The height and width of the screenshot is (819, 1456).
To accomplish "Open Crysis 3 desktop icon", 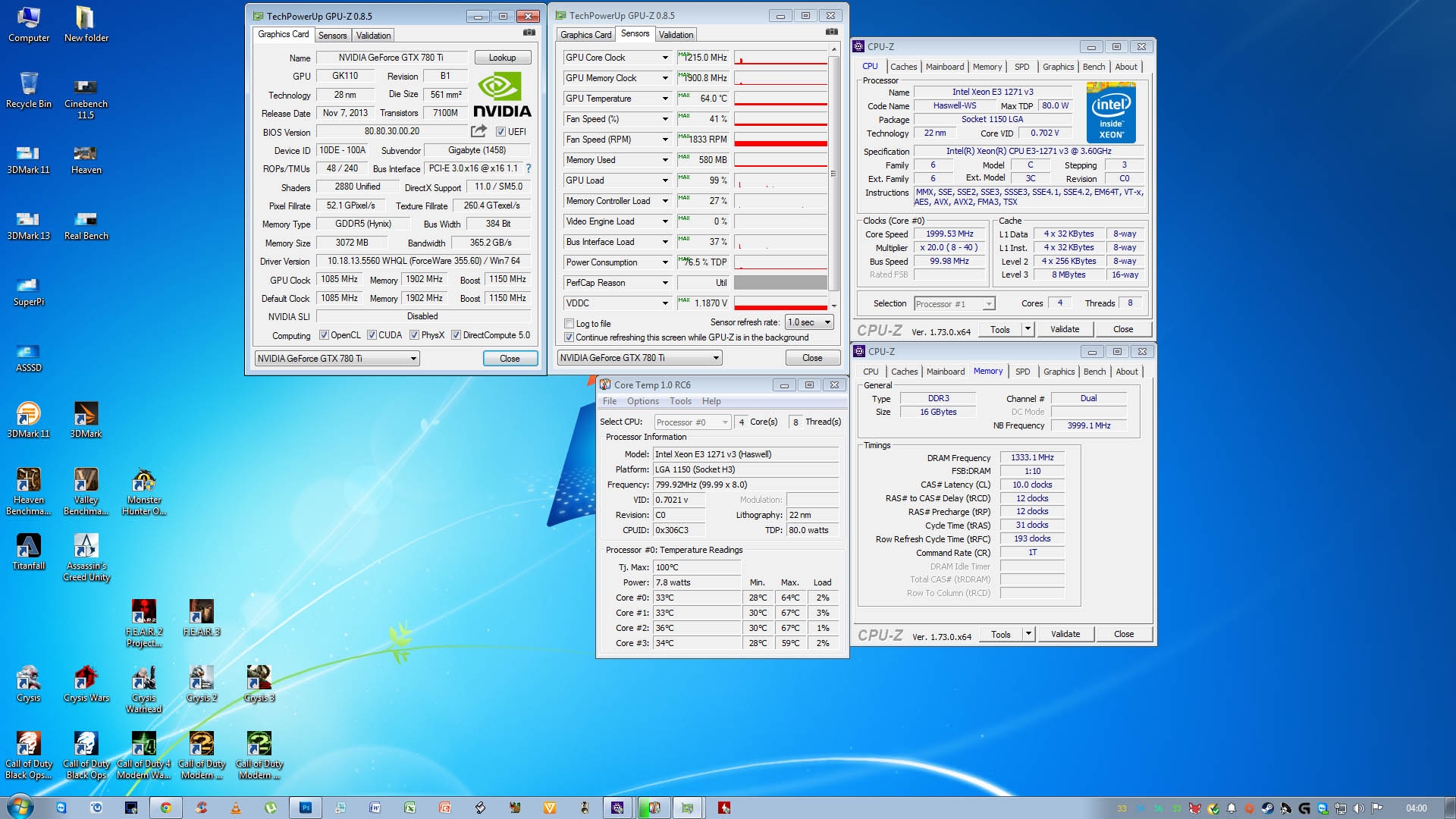I will (259, 683).
